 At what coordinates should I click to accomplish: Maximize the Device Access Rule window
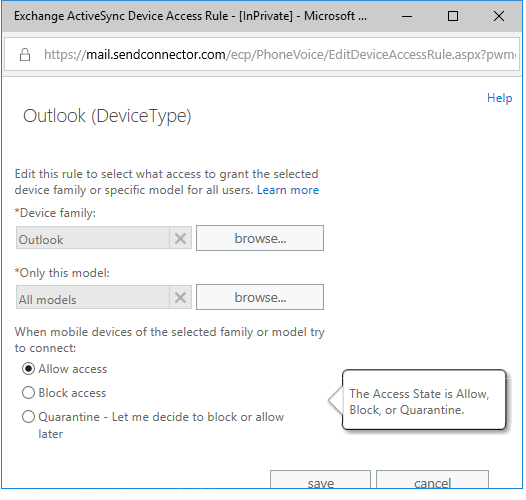pos(453,16)
